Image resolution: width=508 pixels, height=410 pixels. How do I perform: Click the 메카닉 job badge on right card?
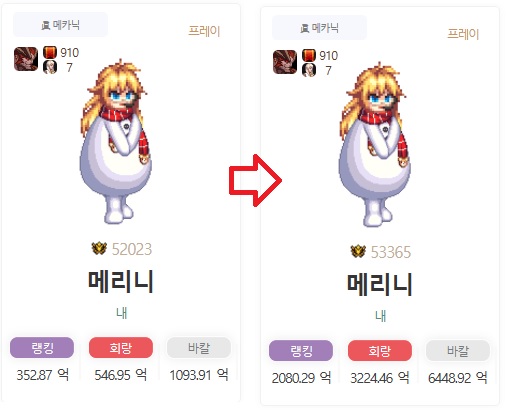(319, 28)
